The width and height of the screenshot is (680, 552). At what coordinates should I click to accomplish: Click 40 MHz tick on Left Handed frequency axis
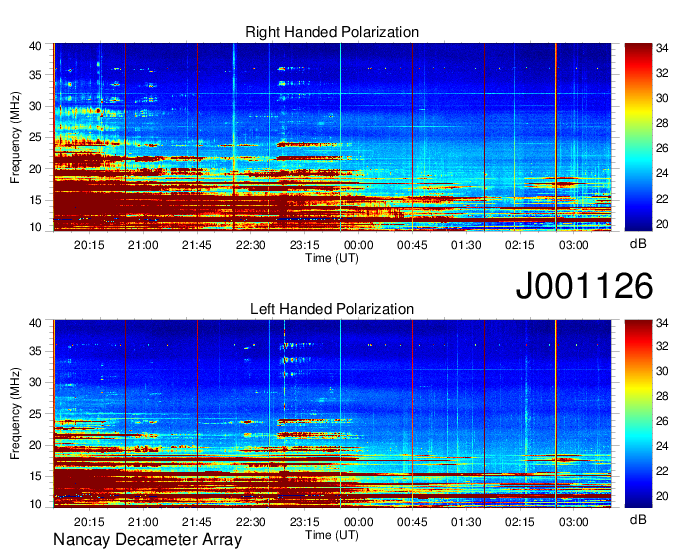pyautogui.click(x=35, y=323)
